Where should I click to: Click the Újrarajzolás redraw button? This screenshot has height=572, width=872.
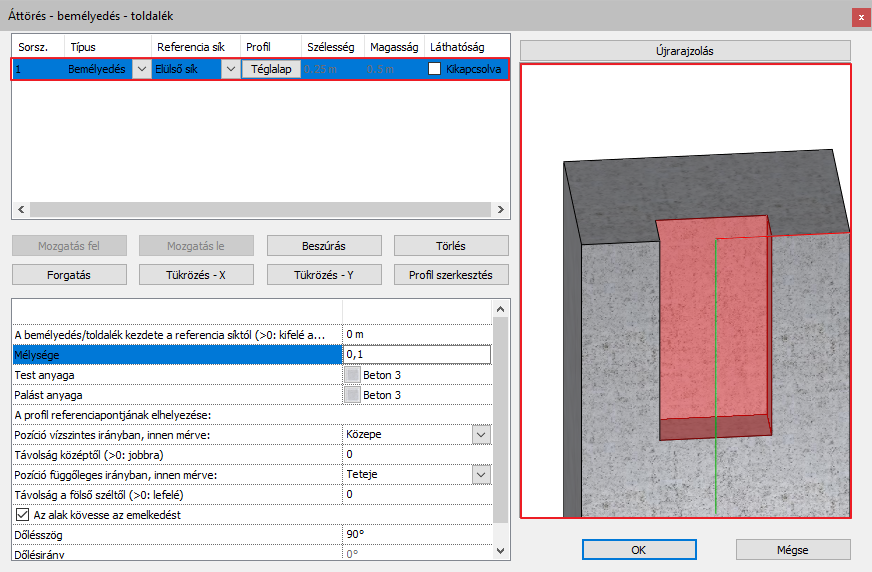(685, 51)
